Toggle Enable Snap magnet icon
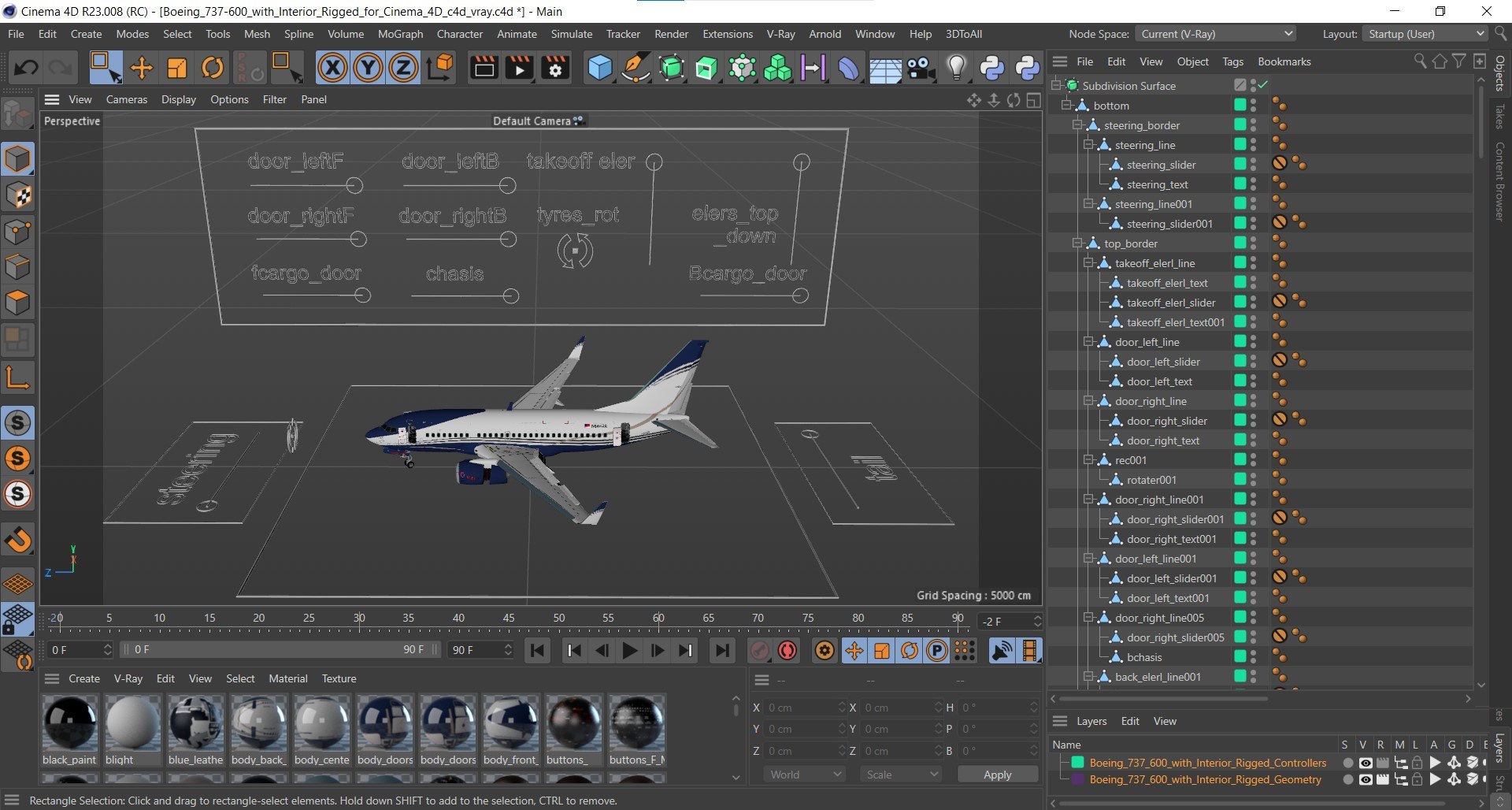Viewport: 1512px width, 810px height. 17,540
